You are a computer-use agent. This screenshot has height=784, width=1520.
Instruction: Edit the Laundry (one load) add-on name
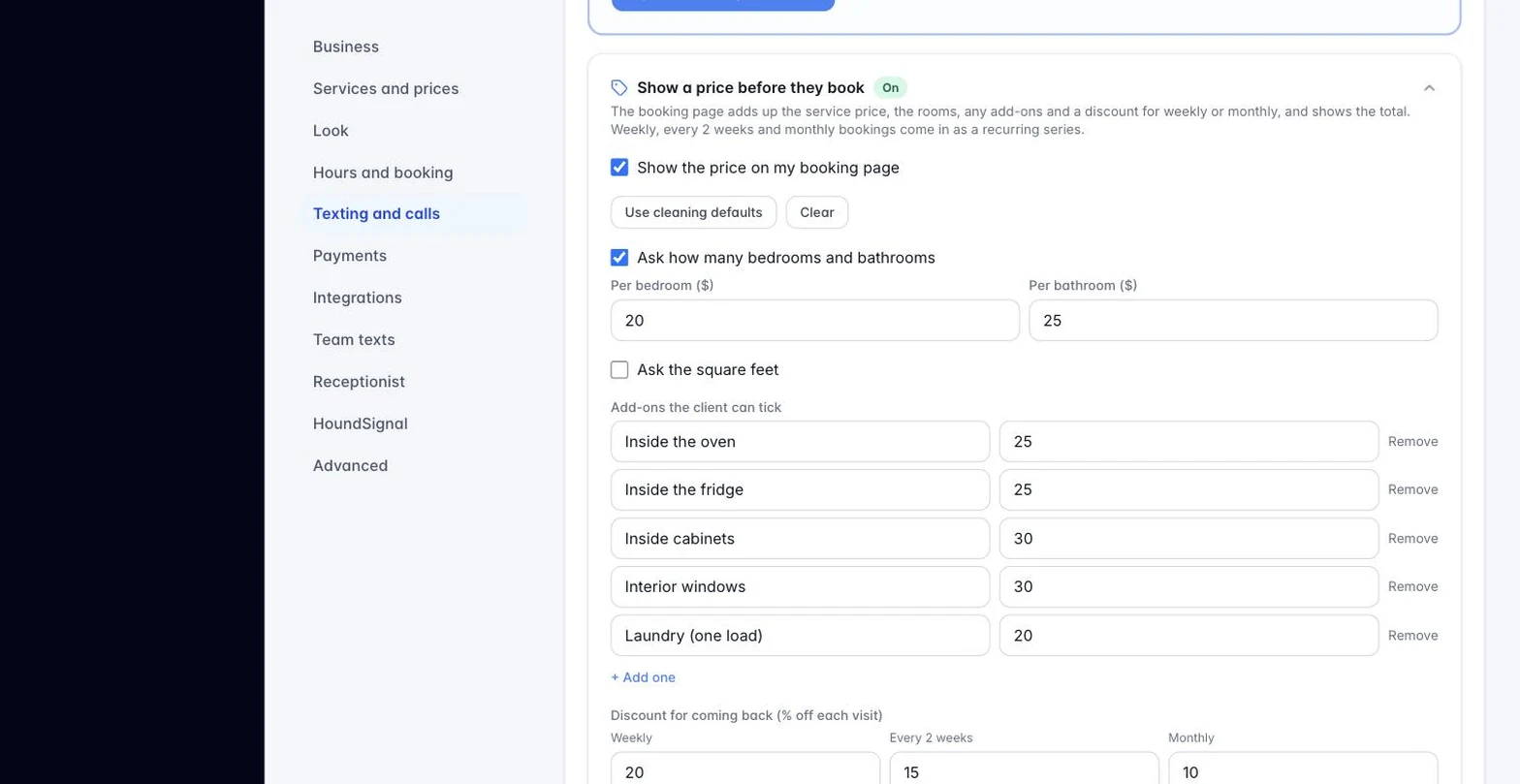pyautogui.click(x=801, y=636)
